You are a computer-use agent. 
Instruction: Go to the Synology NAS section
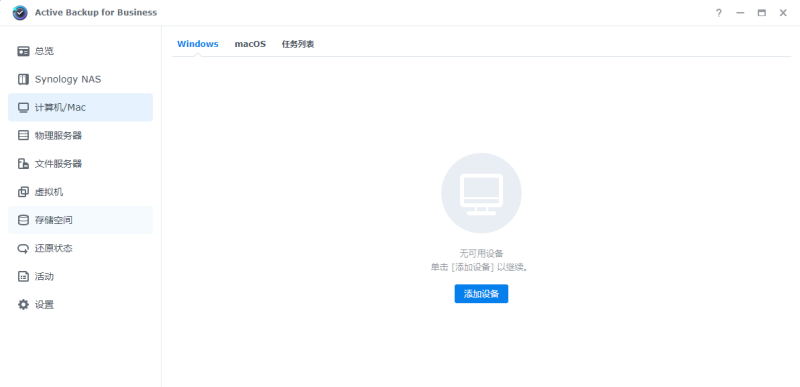click(x=81, y=80)
